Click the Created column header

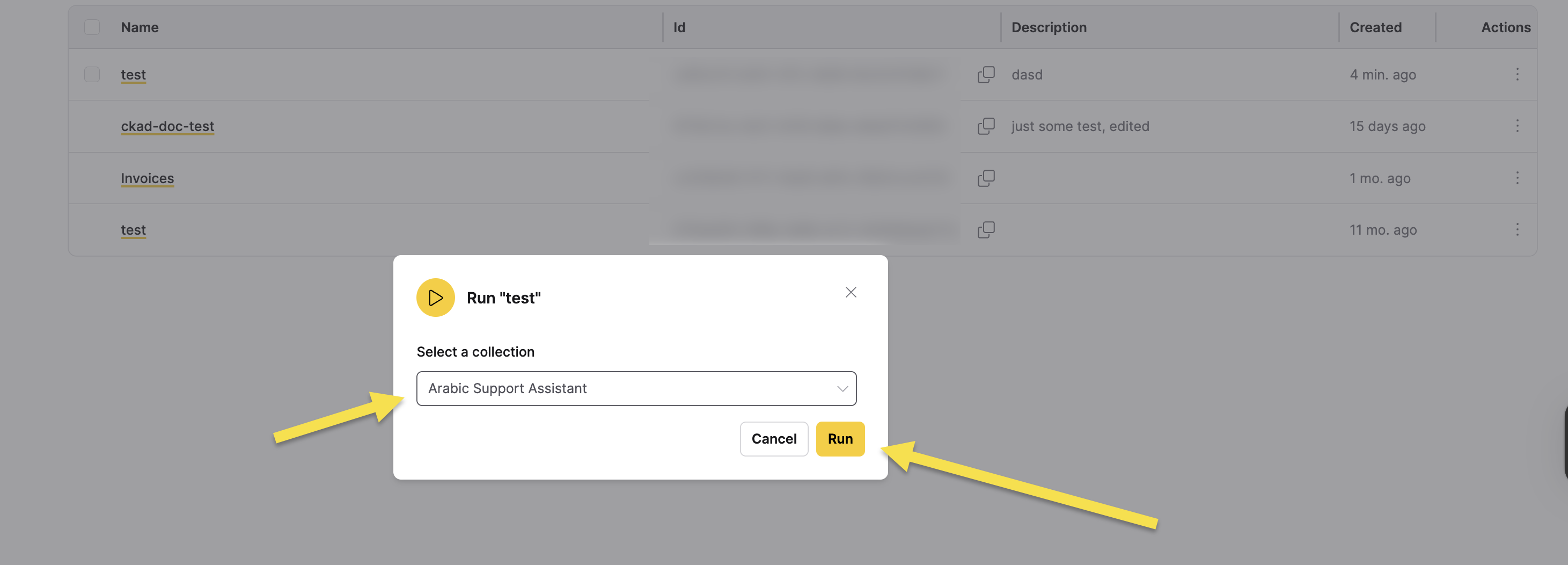(1376, 27)
